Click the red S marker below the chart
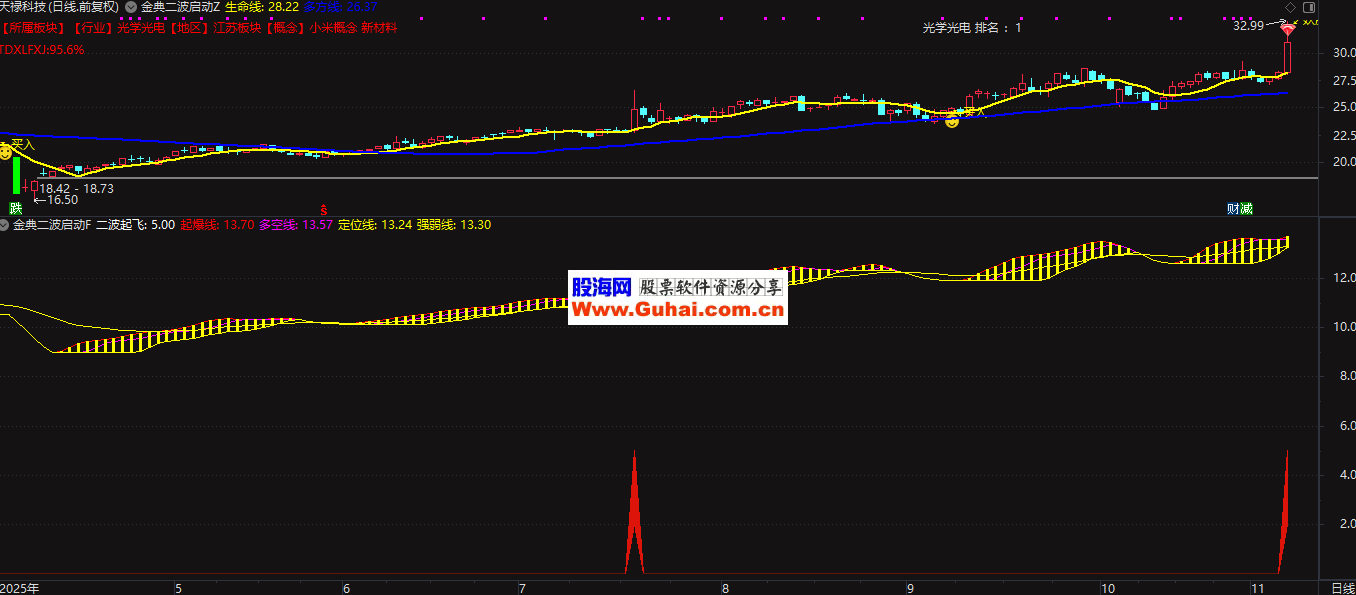The height and width of the screenshot is (595, 1356). [x=323, y=209]
